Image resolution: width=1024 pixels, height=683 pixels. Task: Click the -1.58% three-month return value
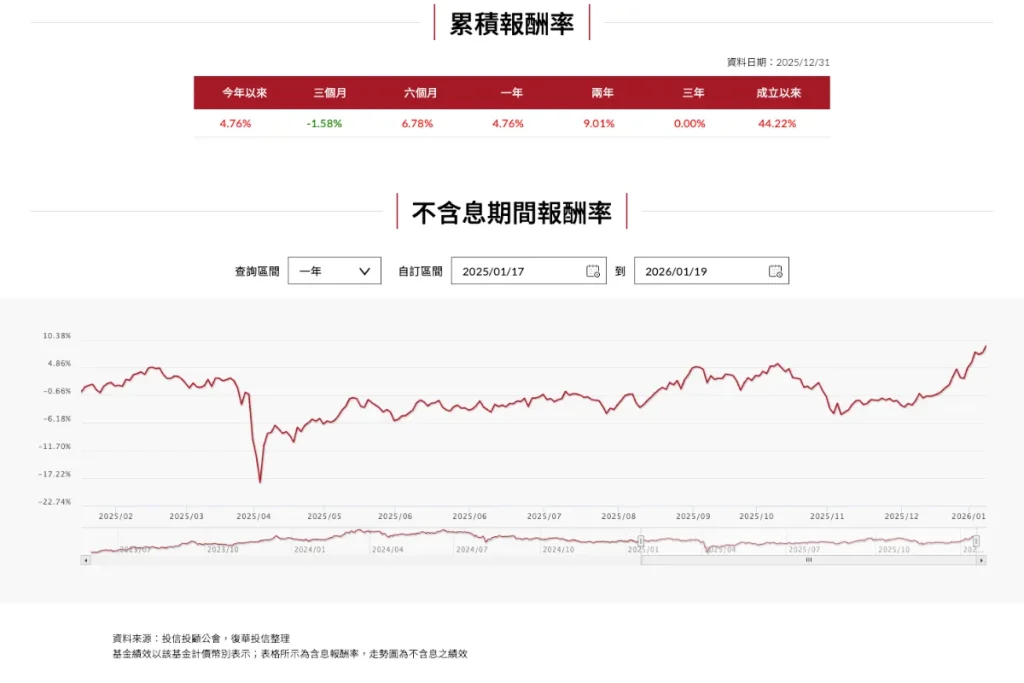click(x=324, y=123)
